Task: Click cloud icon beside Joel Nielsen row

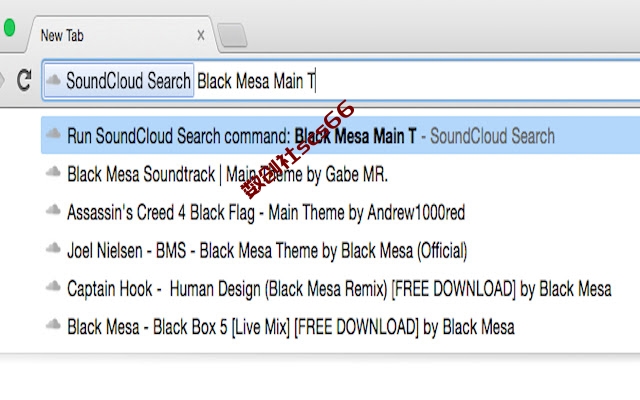Action: [53, 248]
